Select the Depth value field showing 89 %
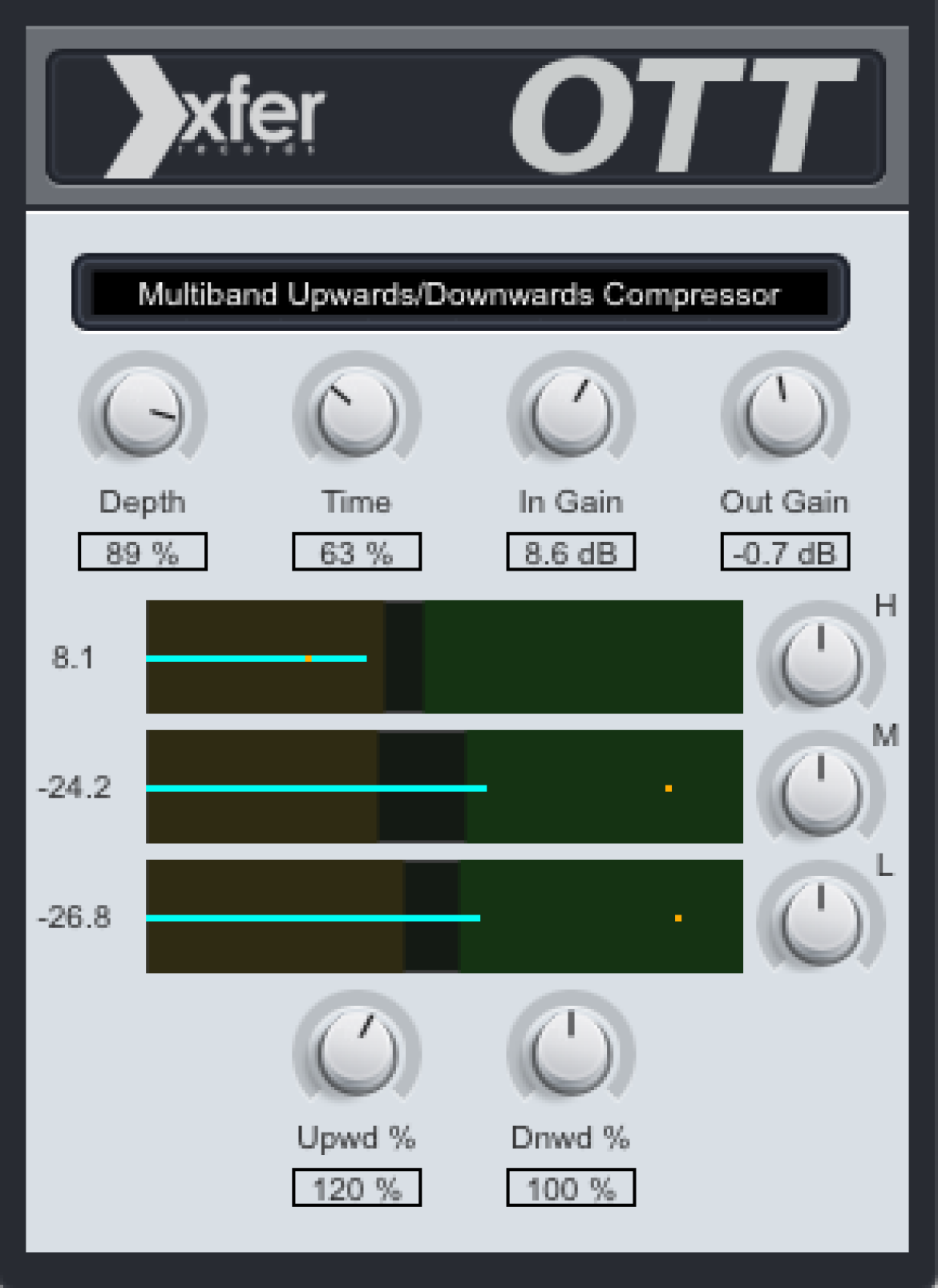Viewport: 938px width, 1288px height. click(143, 552)
